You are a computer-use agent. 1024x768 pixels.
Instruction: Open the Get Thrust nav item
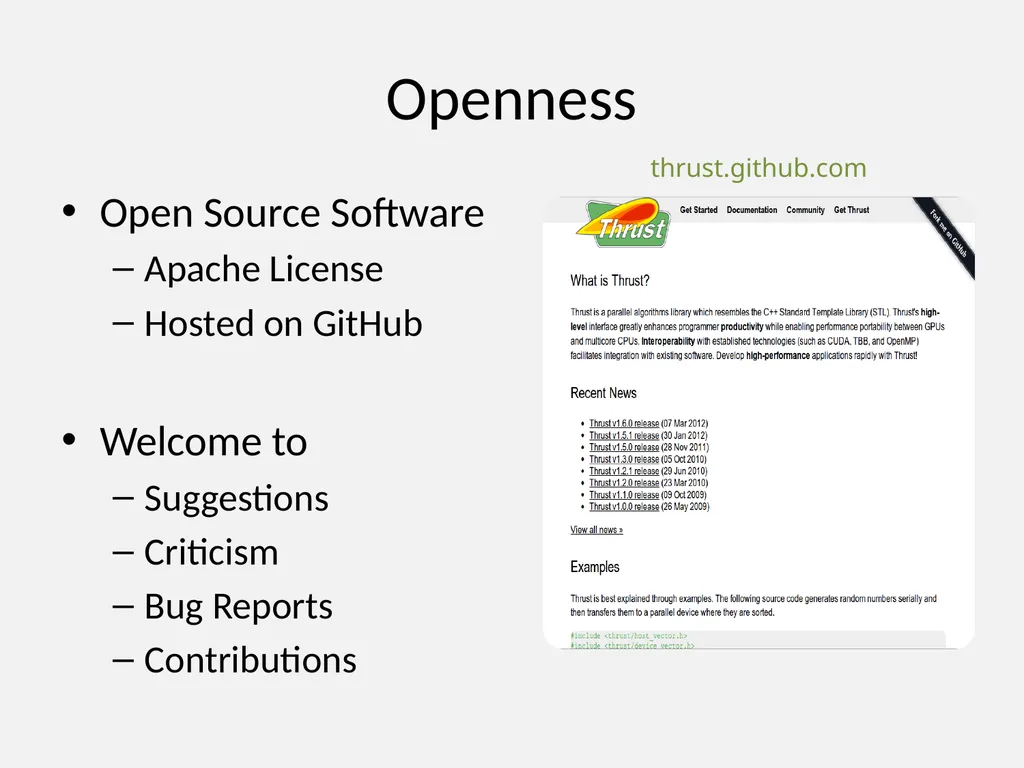pyautogui.click(x=851, y=210)
